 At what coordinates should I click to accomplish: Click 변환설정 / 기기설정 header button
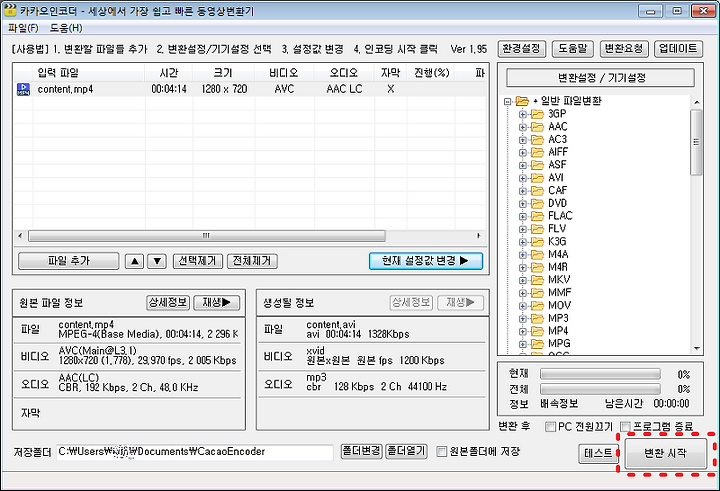[600, 78]
